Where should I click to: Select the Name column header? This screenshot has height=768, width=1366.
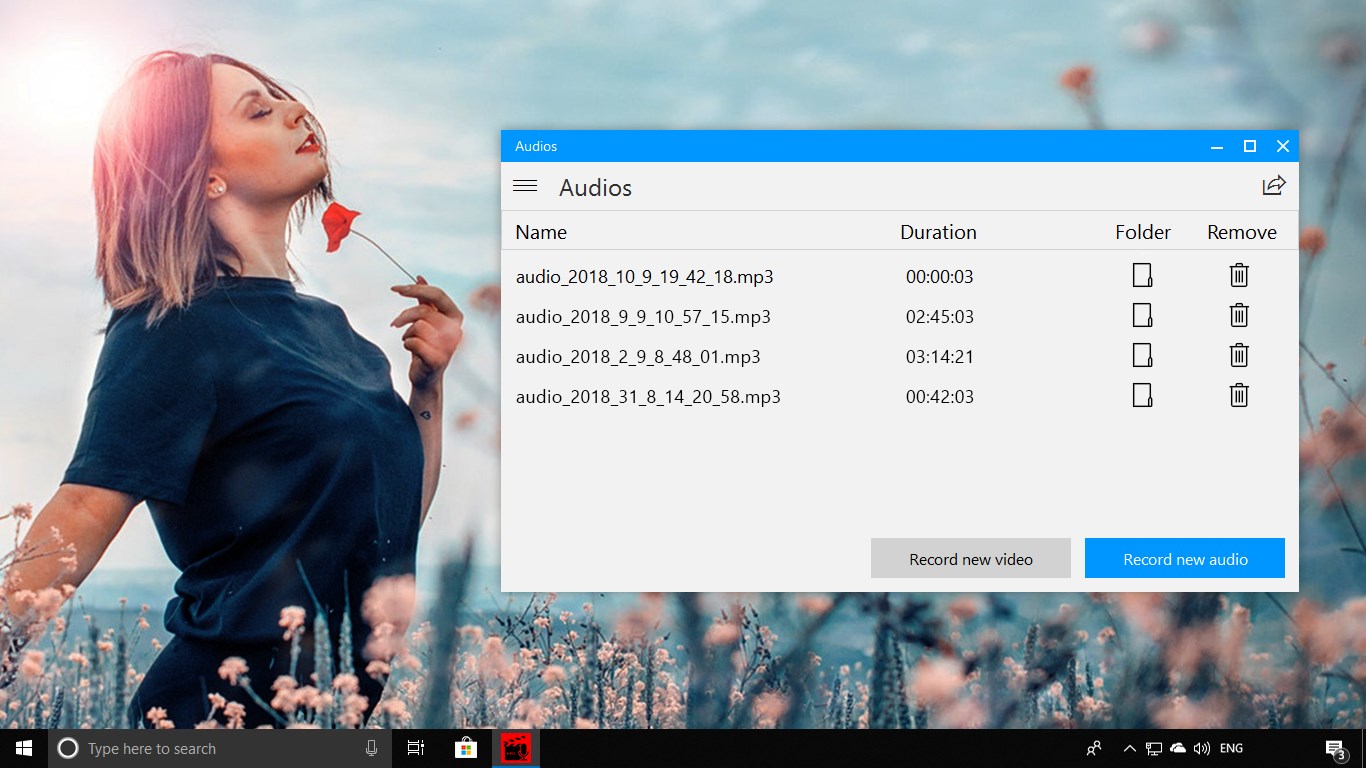[540, 231]
